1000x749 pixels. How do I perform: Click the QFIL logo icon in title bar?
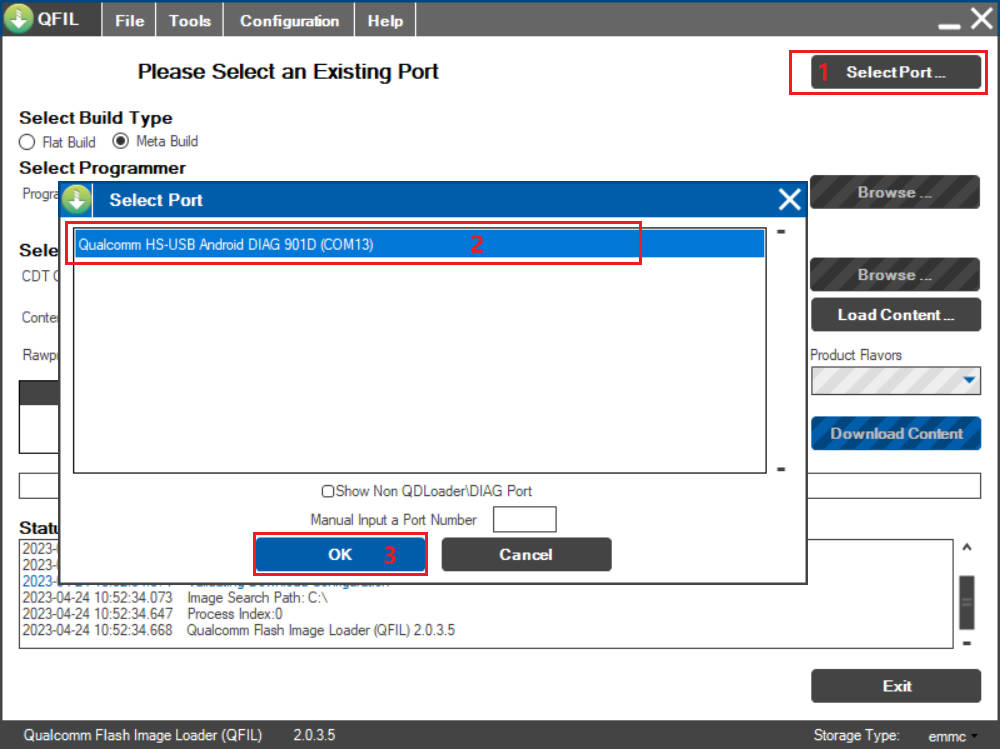point(19,19)
